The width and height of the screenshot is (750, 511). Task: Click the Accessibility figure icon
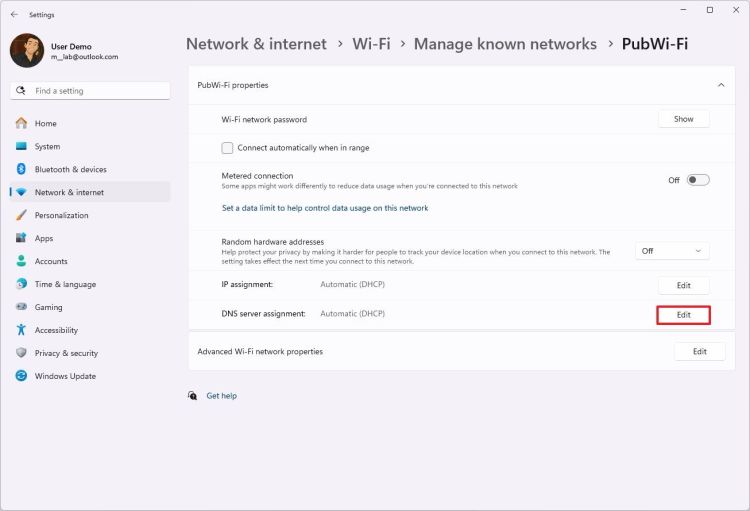pyautogui.click(x=21, y=330)
